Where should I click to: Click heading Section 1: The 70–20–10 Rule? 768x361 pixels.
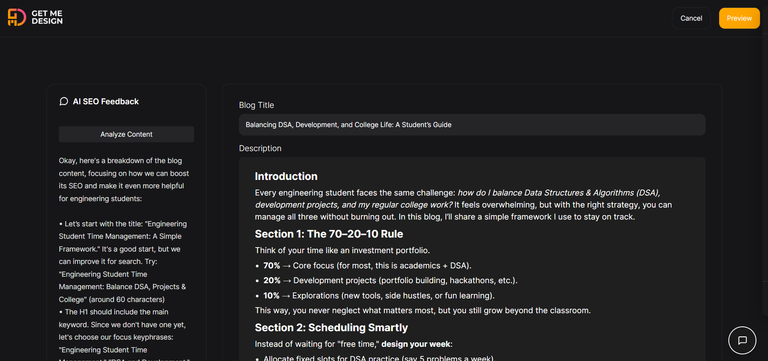tap(329, 234)
